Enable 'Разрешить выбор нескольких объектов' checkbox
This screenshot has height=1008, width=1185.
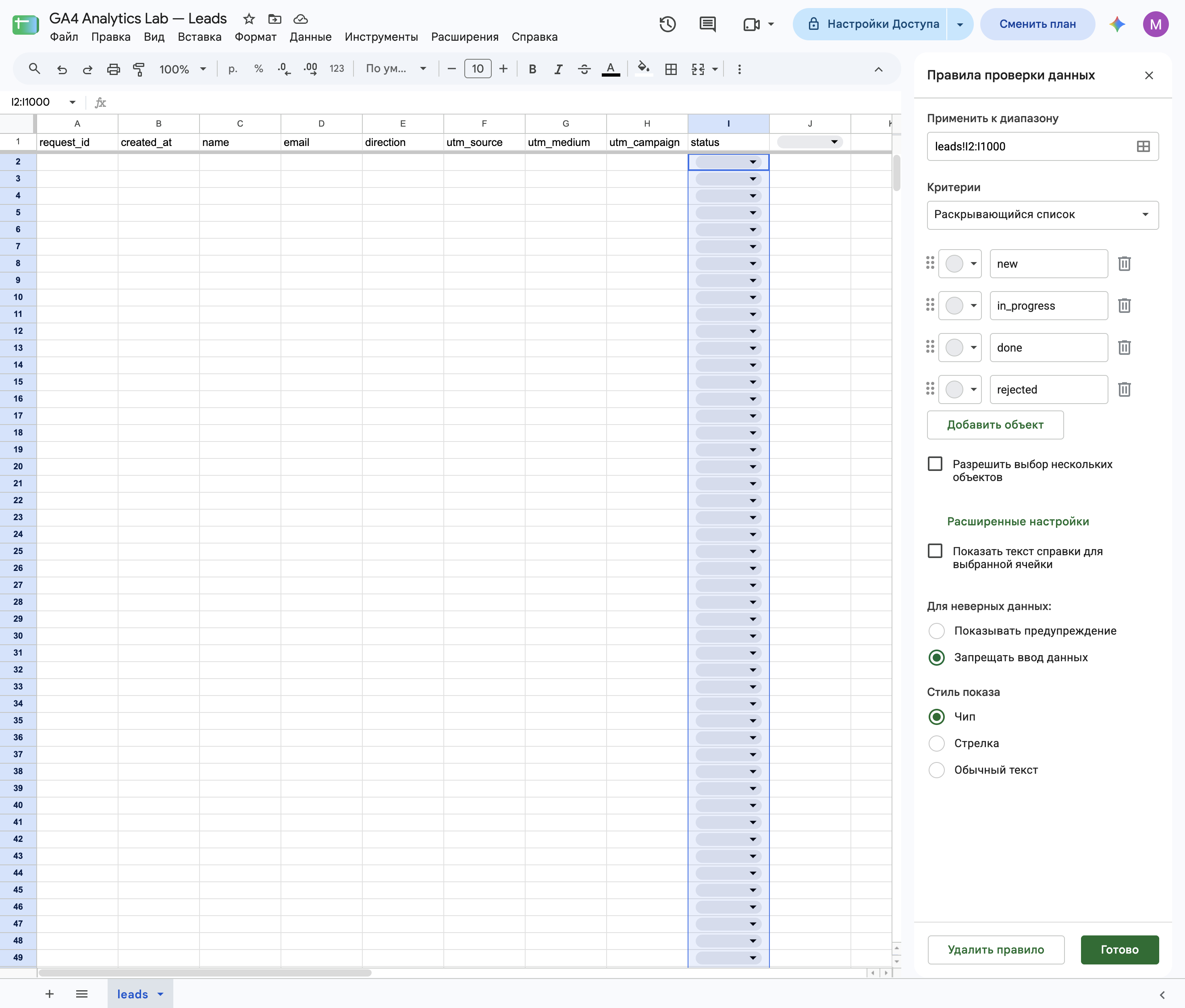(x=935, y=463)
